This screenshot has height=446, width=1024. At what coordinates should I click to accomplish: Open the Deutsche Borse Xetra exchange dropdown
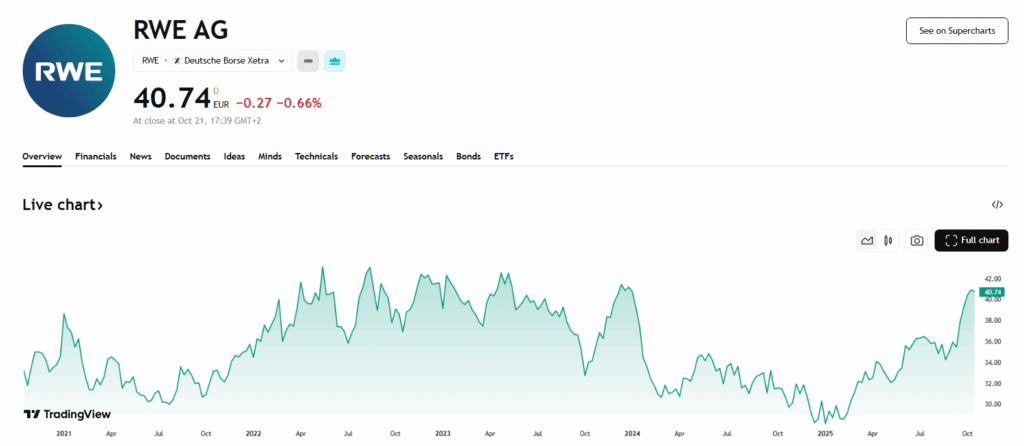tap(213, 61)
